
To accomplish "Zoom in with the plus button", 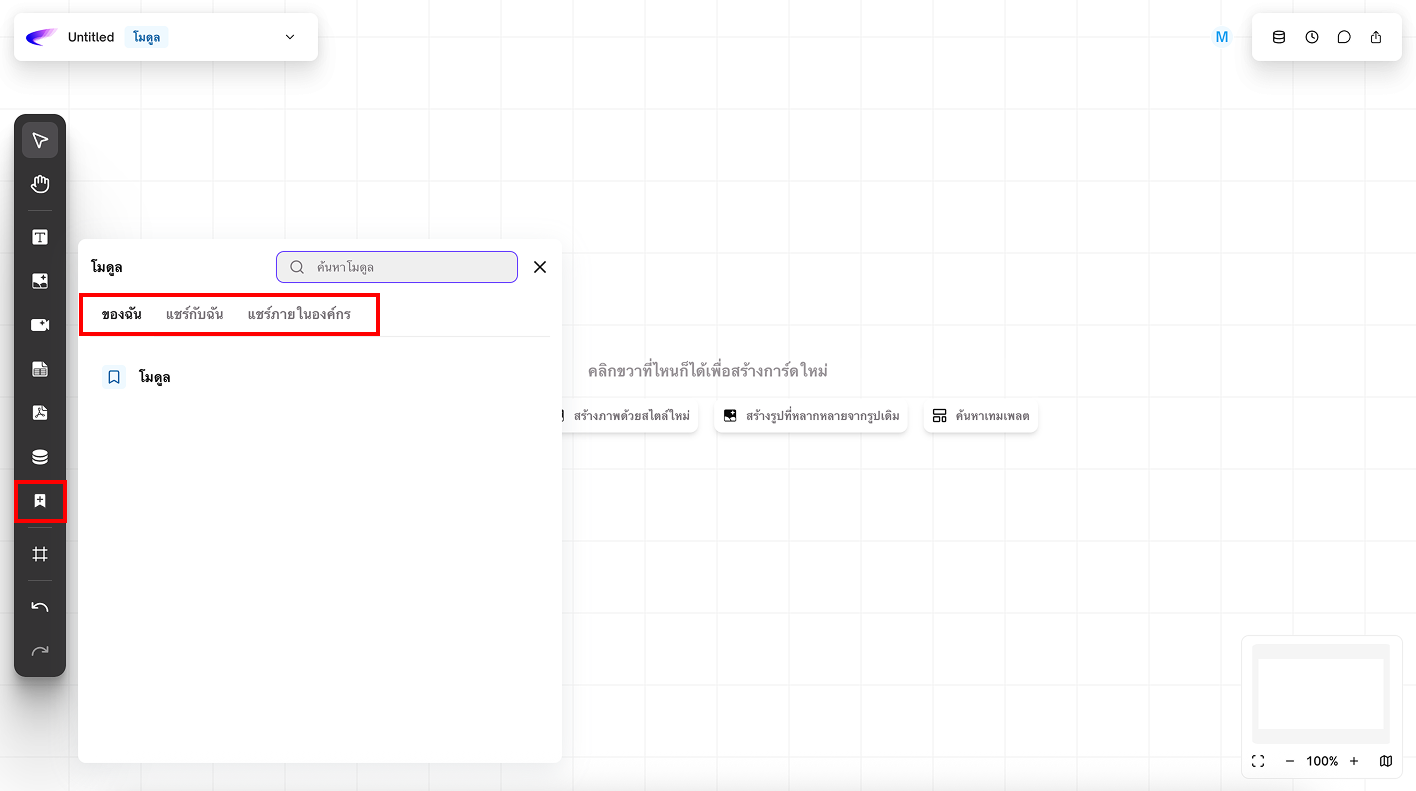I will pyautogui.click(x=1354, y=761).
